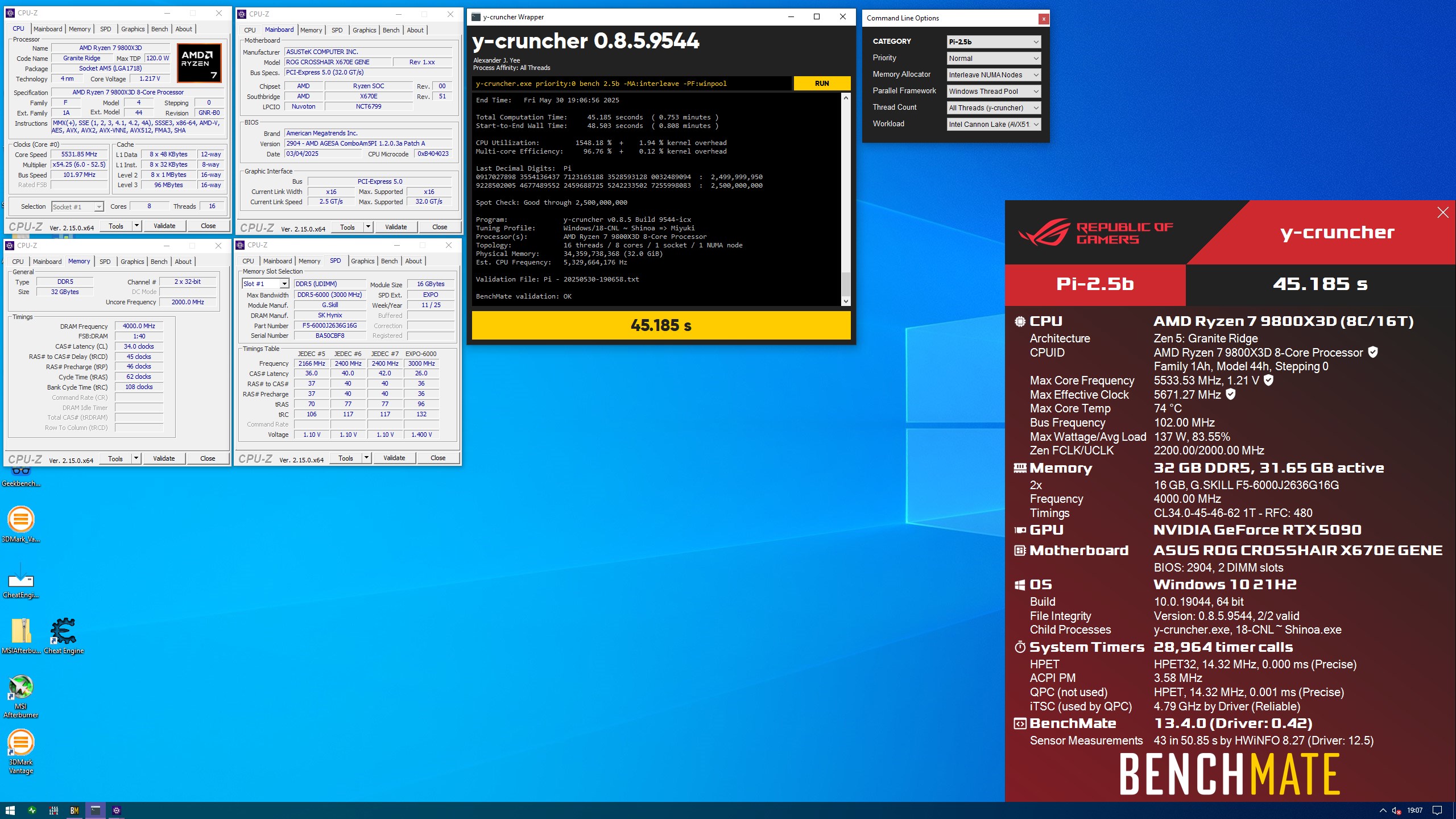Click the yellow RUN button
1456x819 pixels.
[x=822, y=84]
